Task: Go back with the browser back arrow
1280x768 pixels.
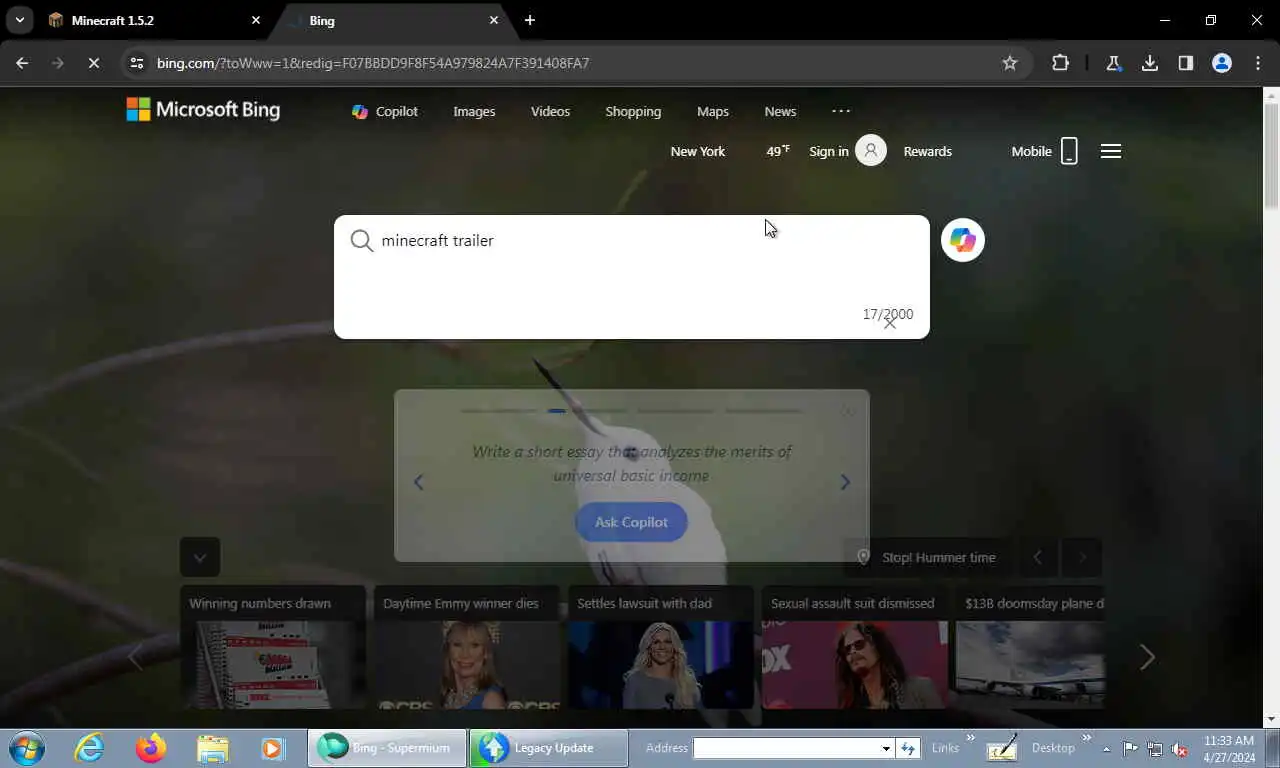Action: pos(22,63)
